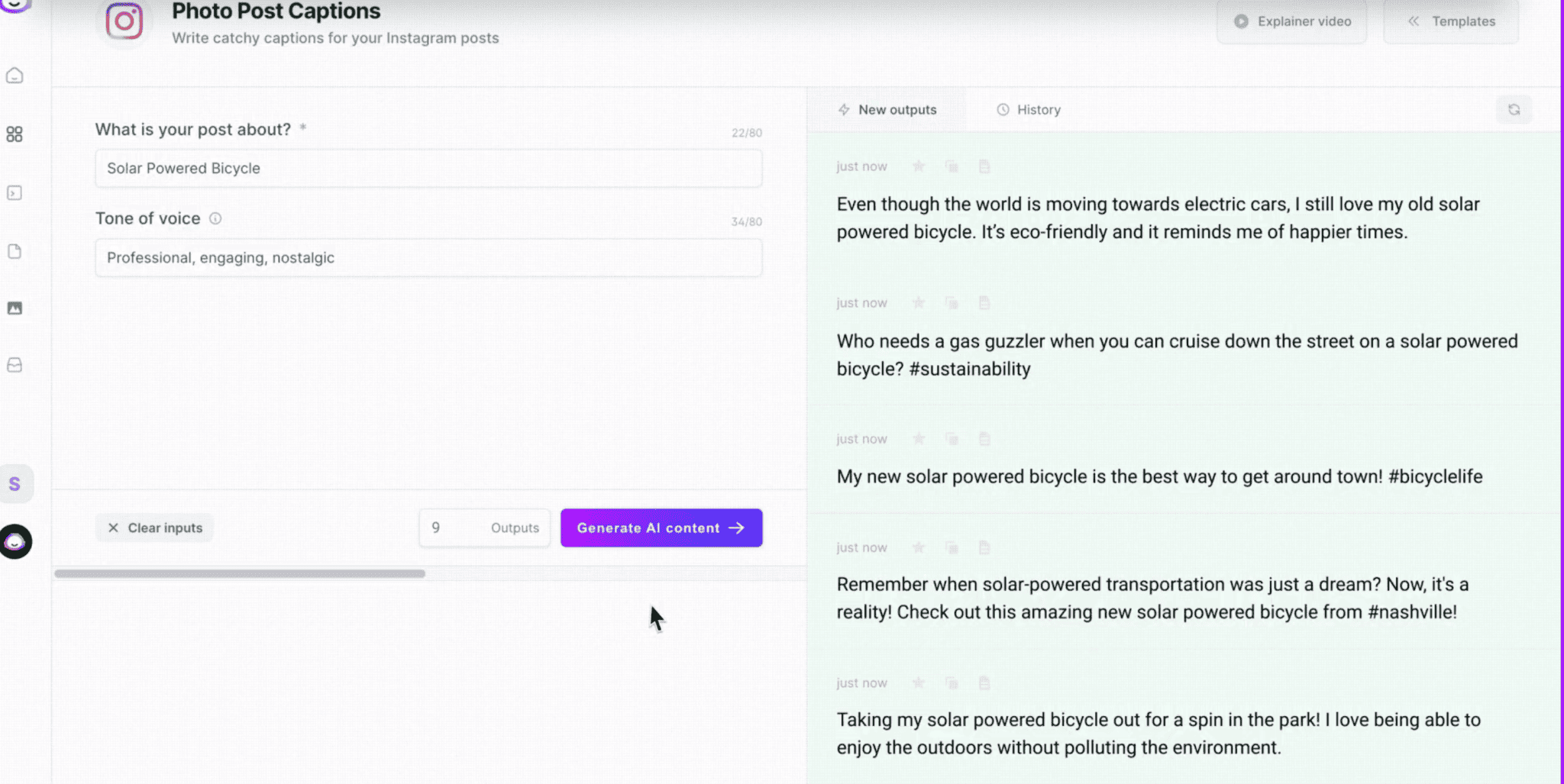Click the Generate AI content button

(661, 528)
